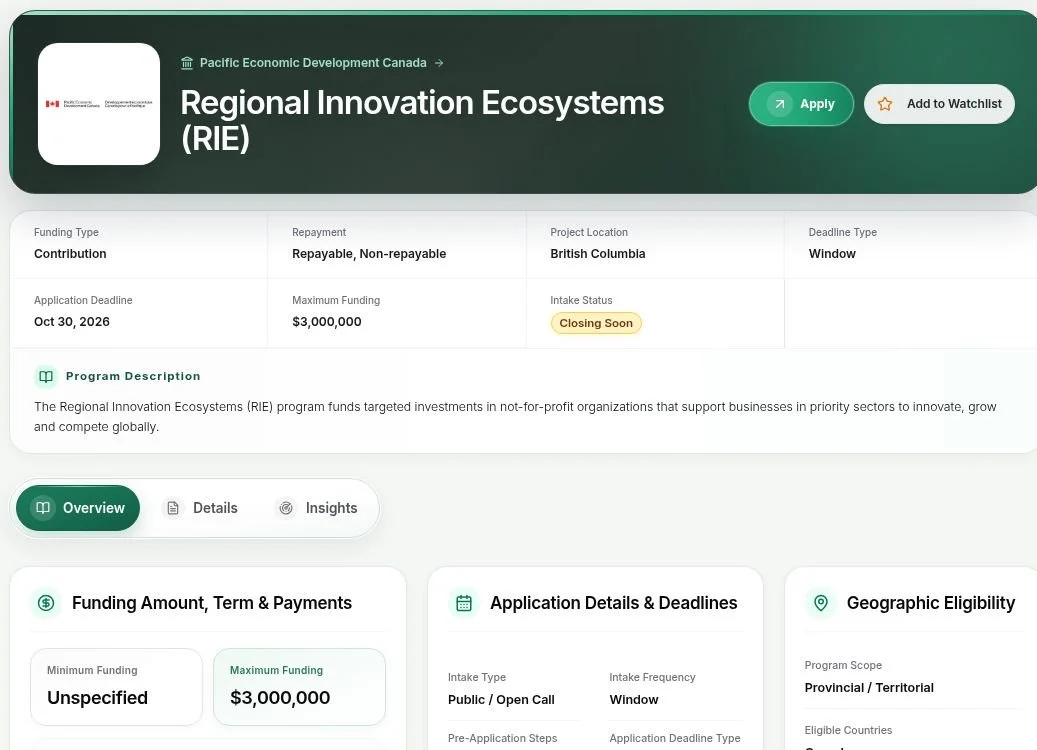The image size is (1037, 750).
Task: Click the dollar icon beside Funding Amount heading
Action: [46, 603]
